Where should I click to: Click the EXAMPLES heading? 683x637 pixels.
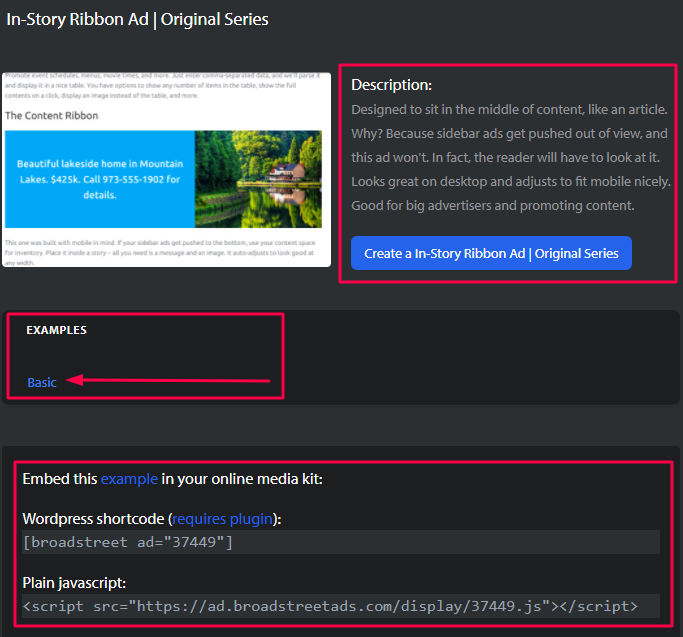57,330
